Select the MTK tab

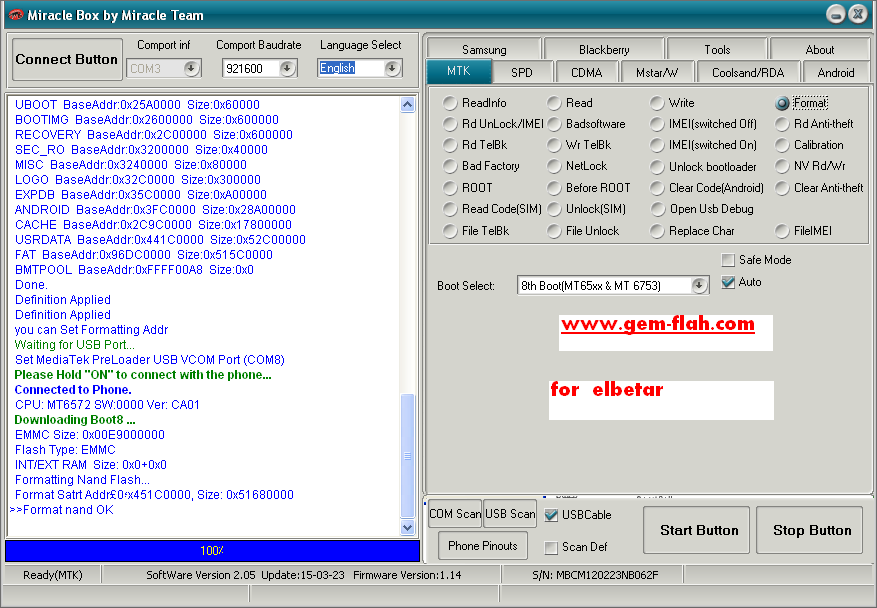point(459,71)
